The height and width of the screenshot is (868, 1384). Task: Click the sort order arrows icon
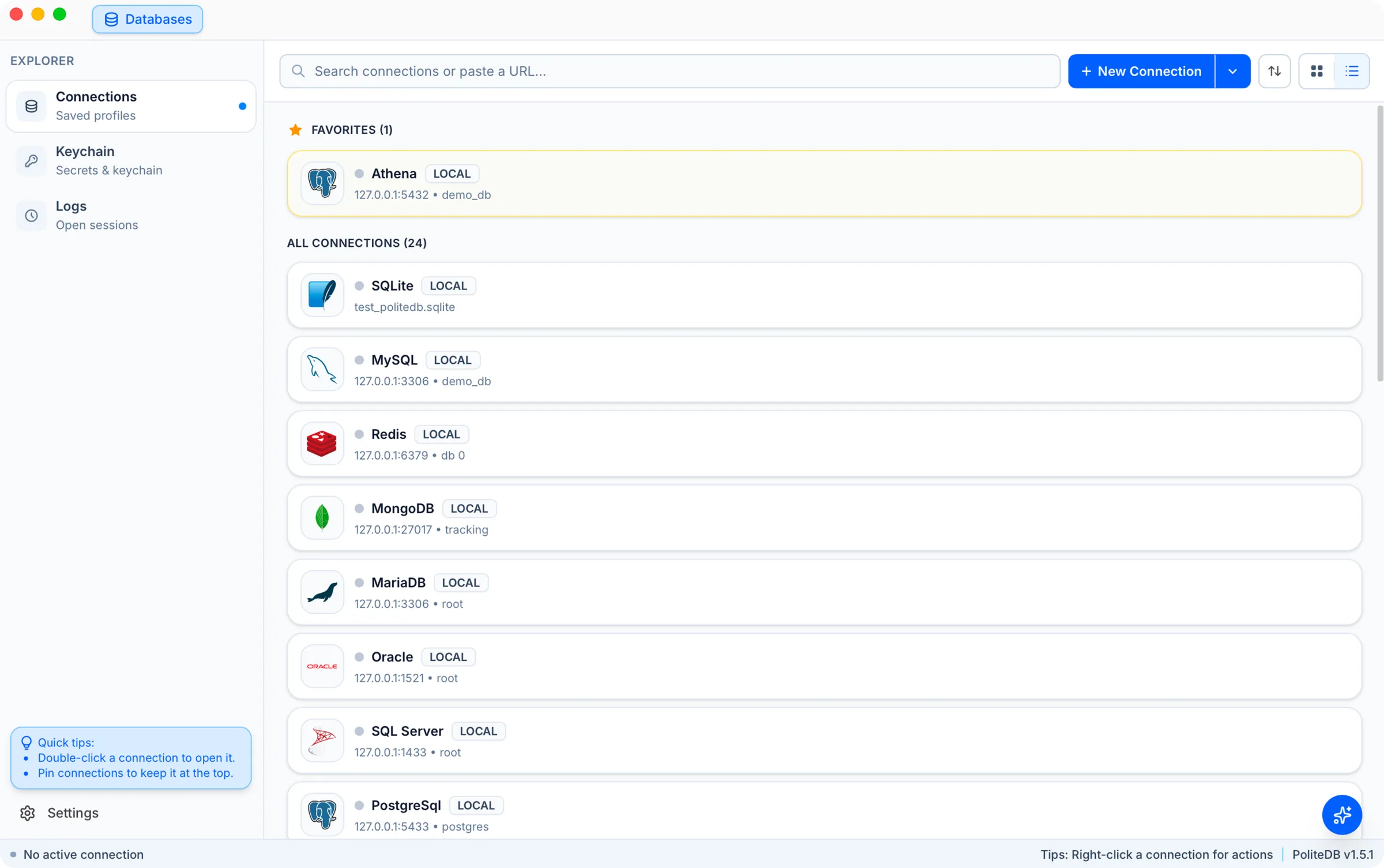[1274, 71]
